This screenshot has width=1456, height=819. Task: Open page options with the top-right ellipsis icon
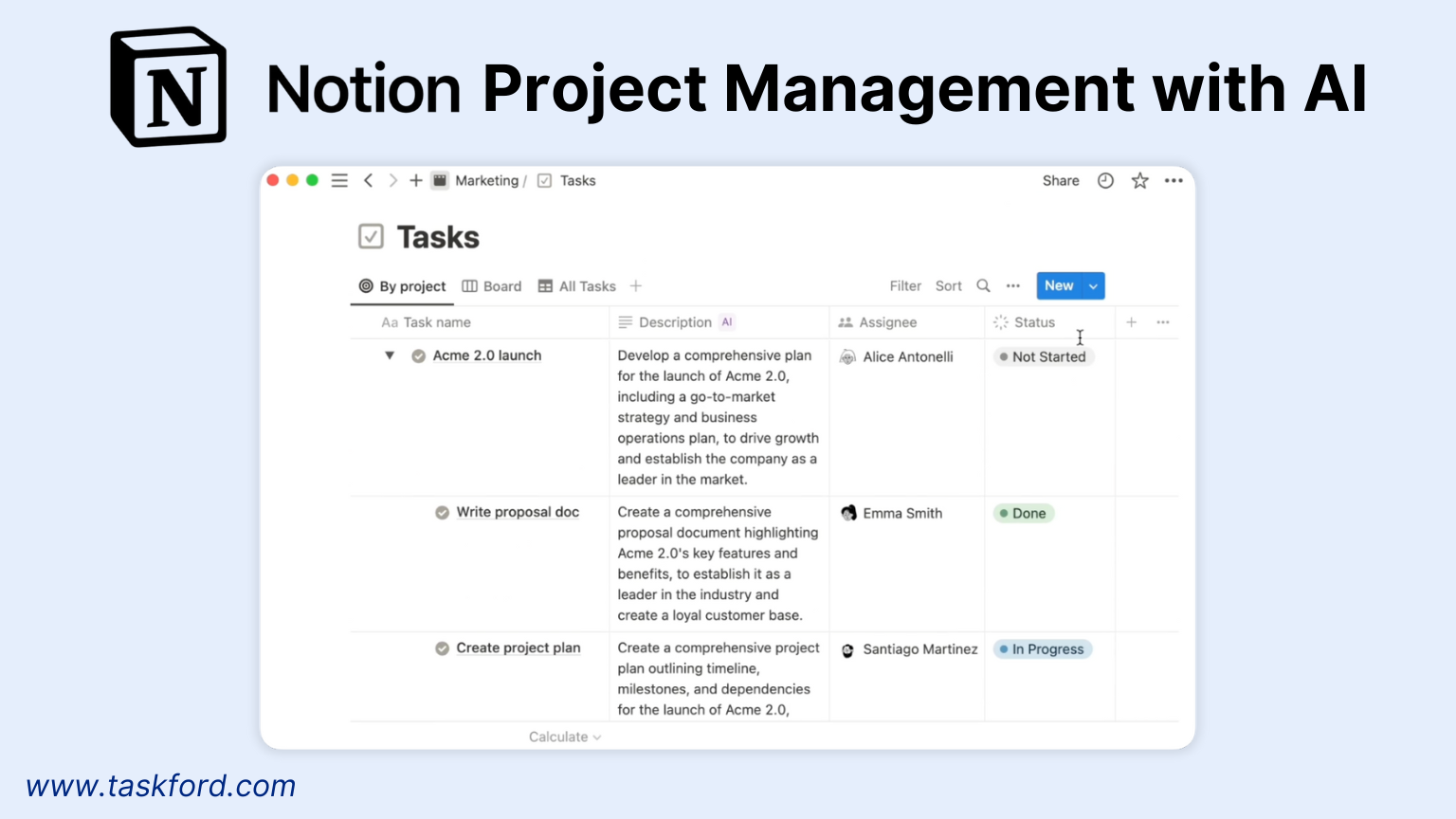point(1174,180)
